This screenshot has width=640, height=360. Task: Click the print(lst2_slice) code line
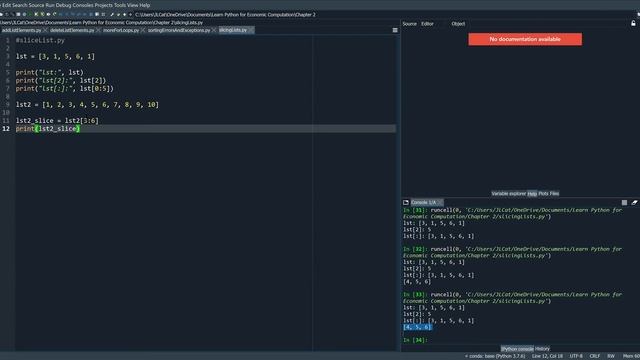(x=48, y=129)
